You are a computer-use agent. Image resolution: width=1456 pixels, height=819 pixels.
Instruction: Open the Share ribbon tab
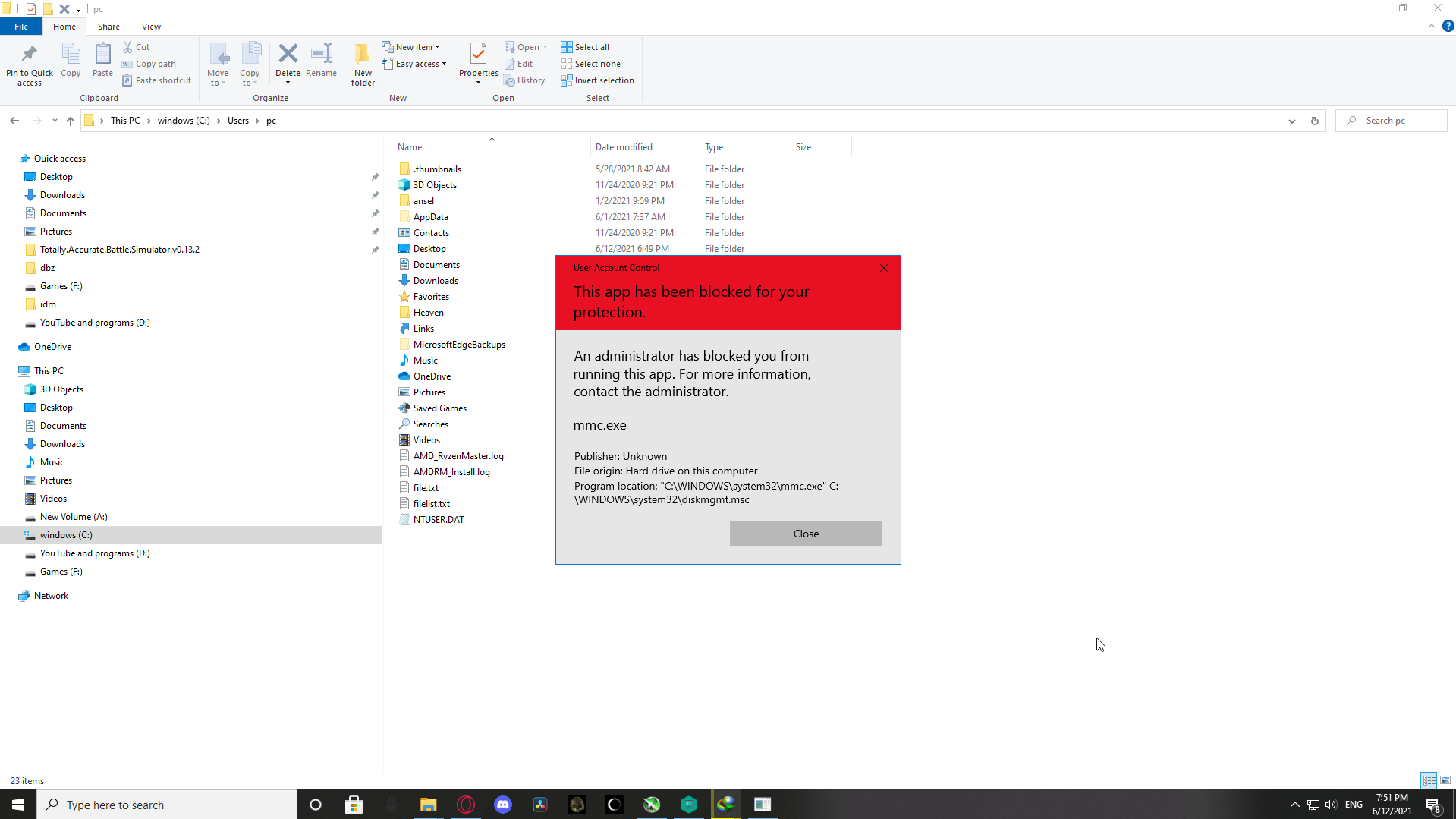coord(108,27)
